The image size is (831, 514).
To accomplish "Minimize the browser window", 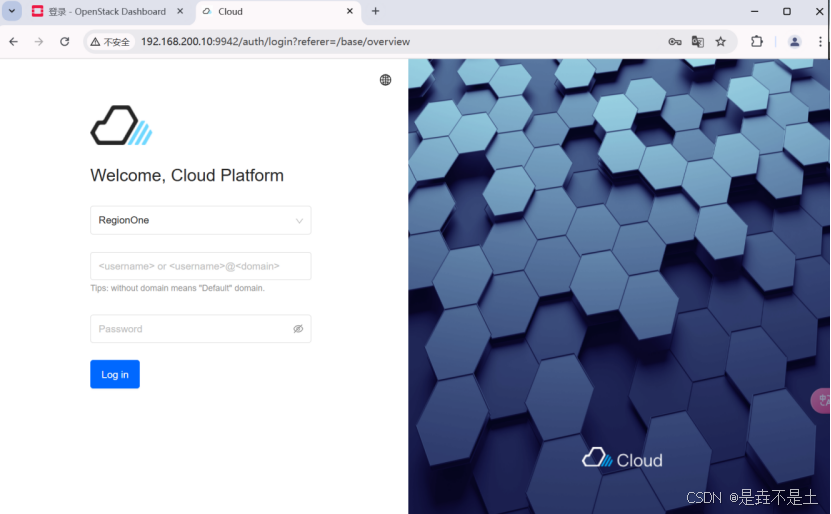I will (x=755, y=11).
